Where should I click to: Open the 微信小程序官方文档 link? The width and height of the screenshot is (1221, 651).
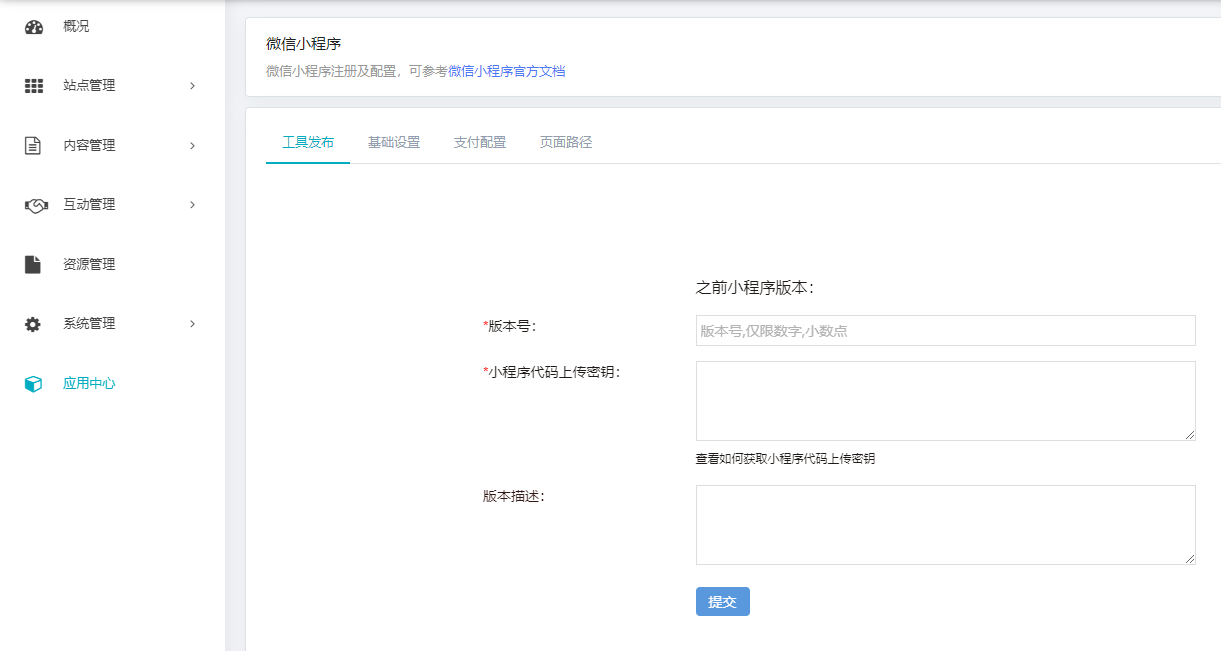pyautogui.click(x=506, y=72)
